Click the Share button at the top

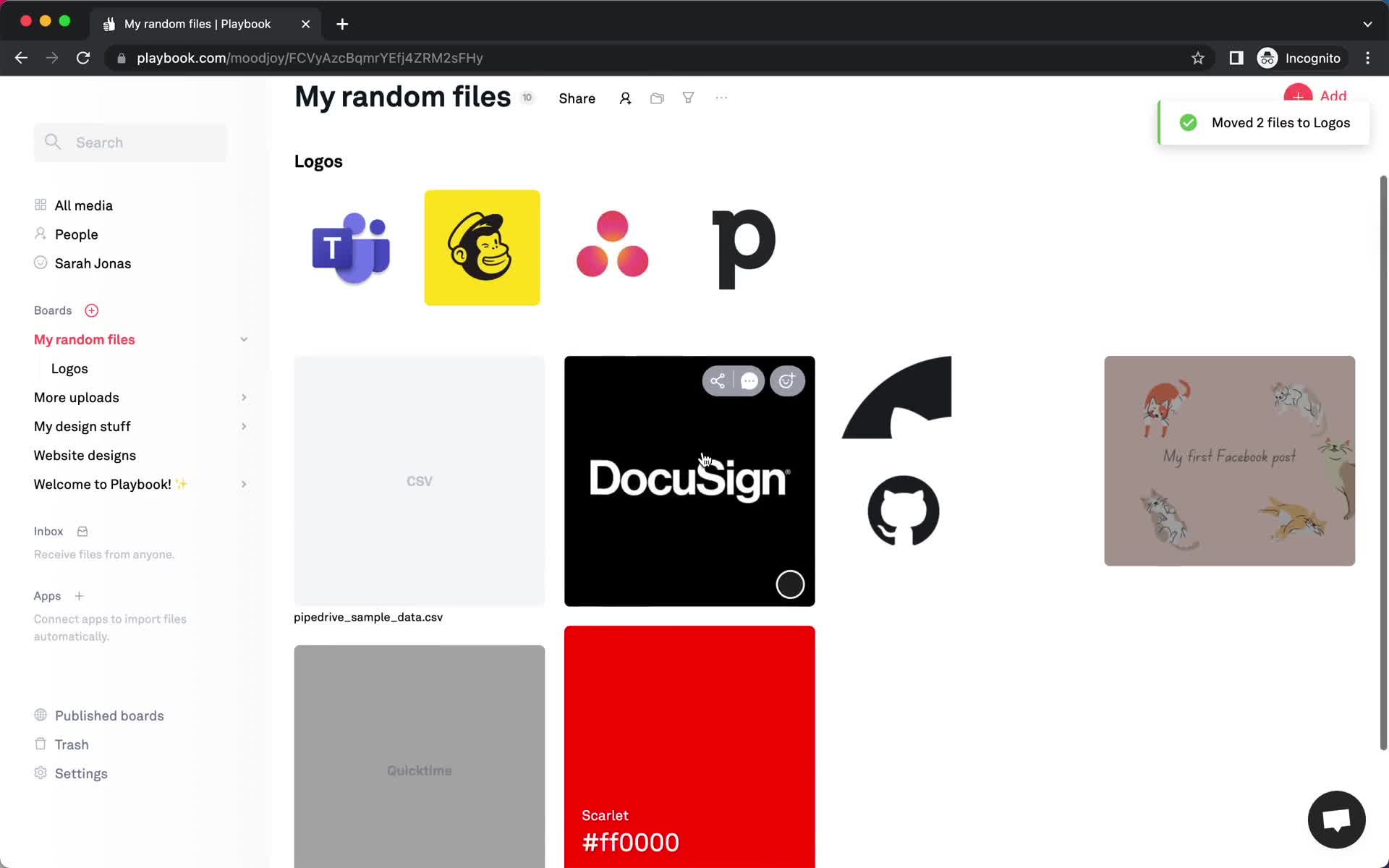[576, 97]
